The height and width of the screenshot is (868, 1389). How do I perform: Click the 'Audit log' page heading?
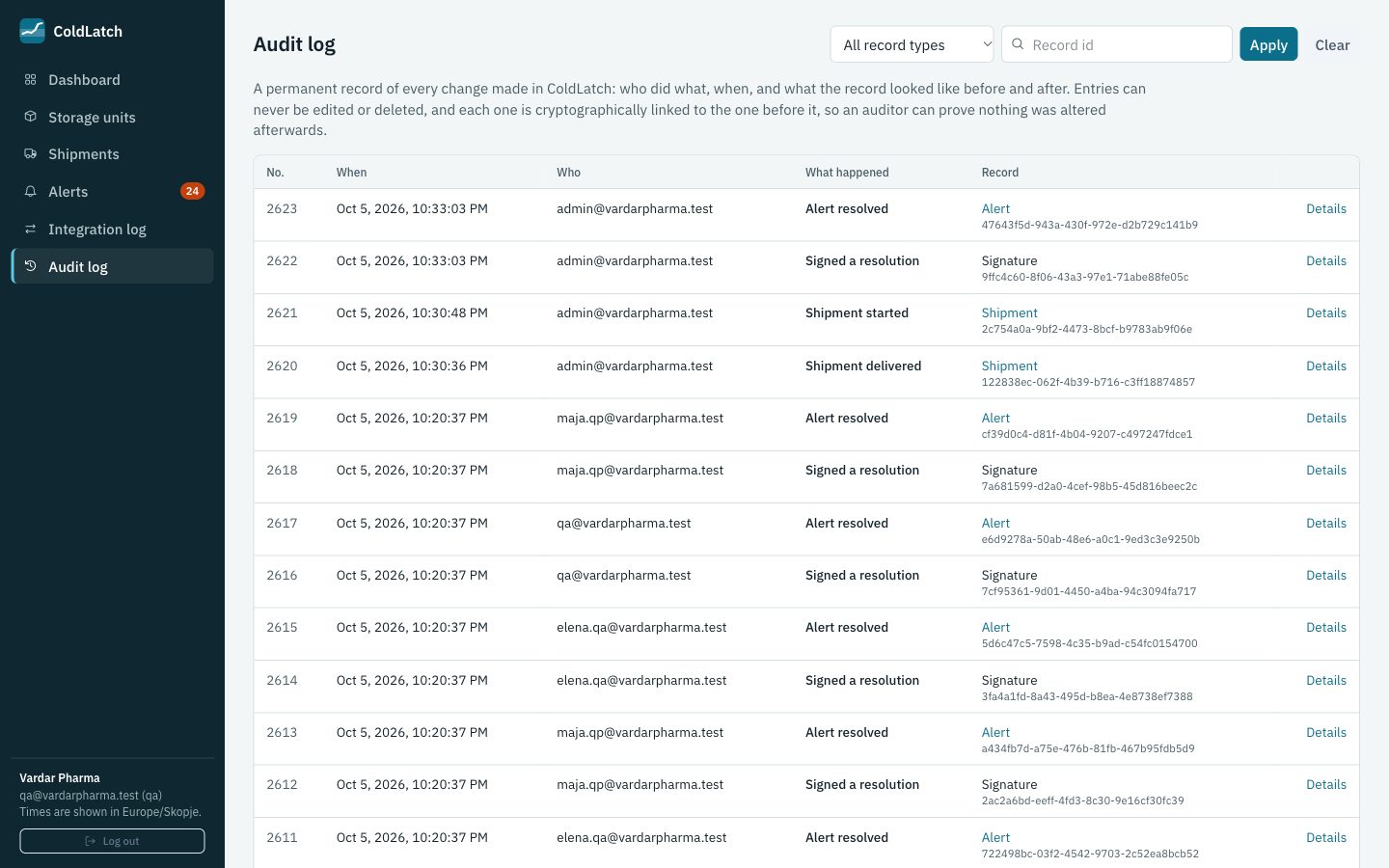(x=294, y=44)
